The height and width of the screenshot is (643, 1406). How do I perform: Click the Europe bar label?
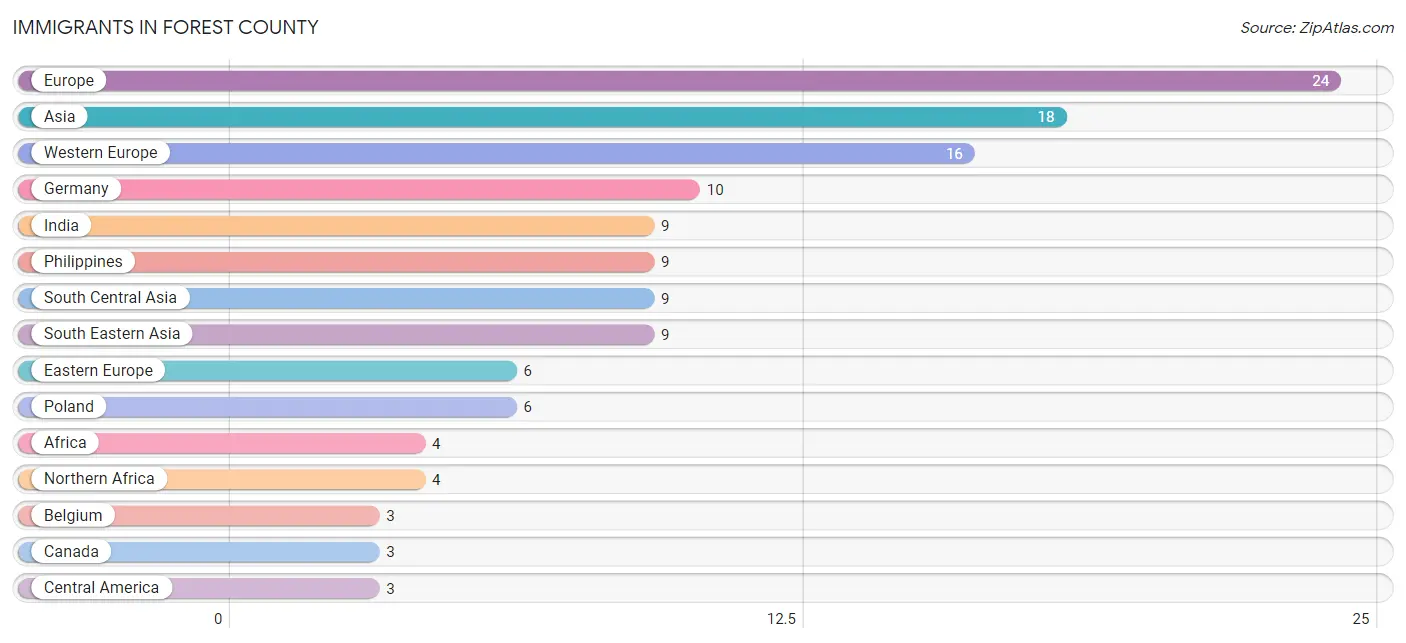coord(69,81)
